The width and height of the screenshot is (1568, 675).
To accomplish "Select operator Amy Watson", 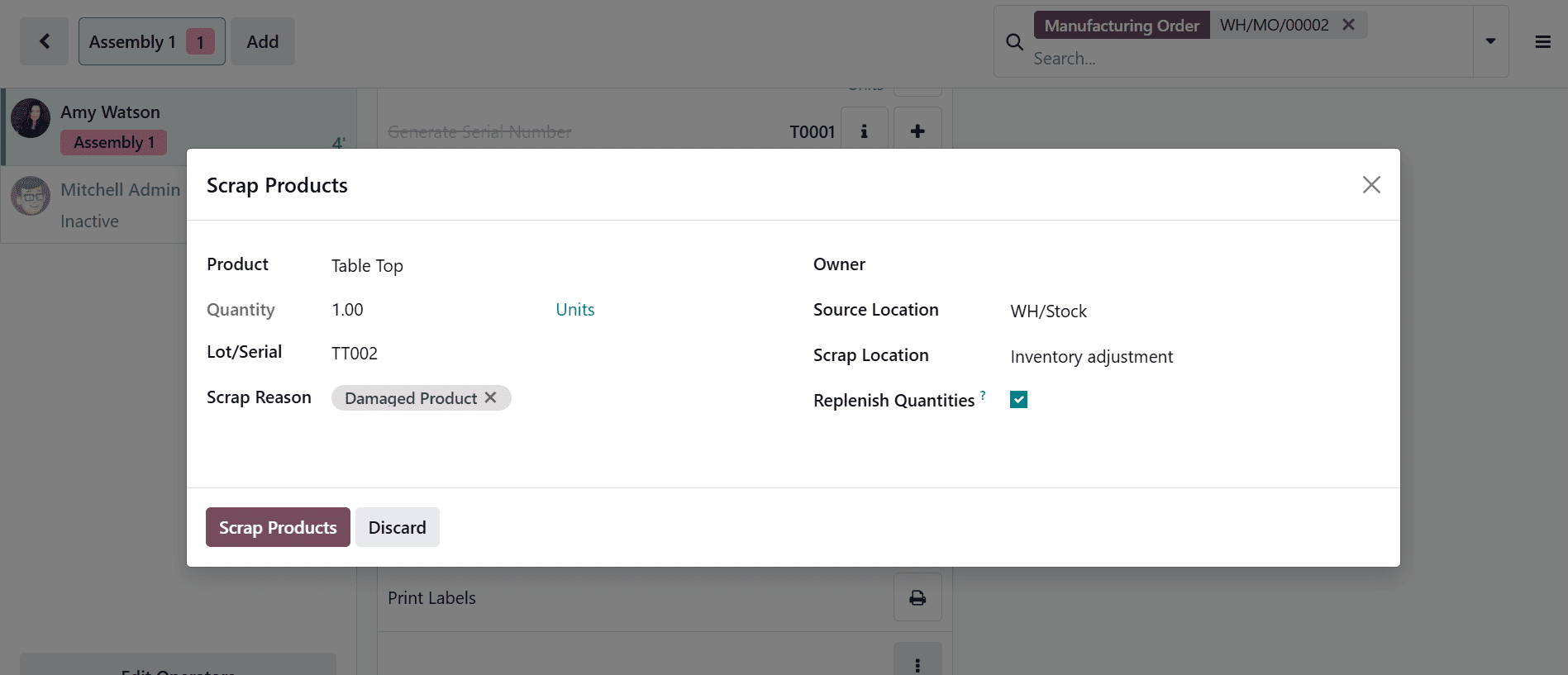I will pos(179,127).
